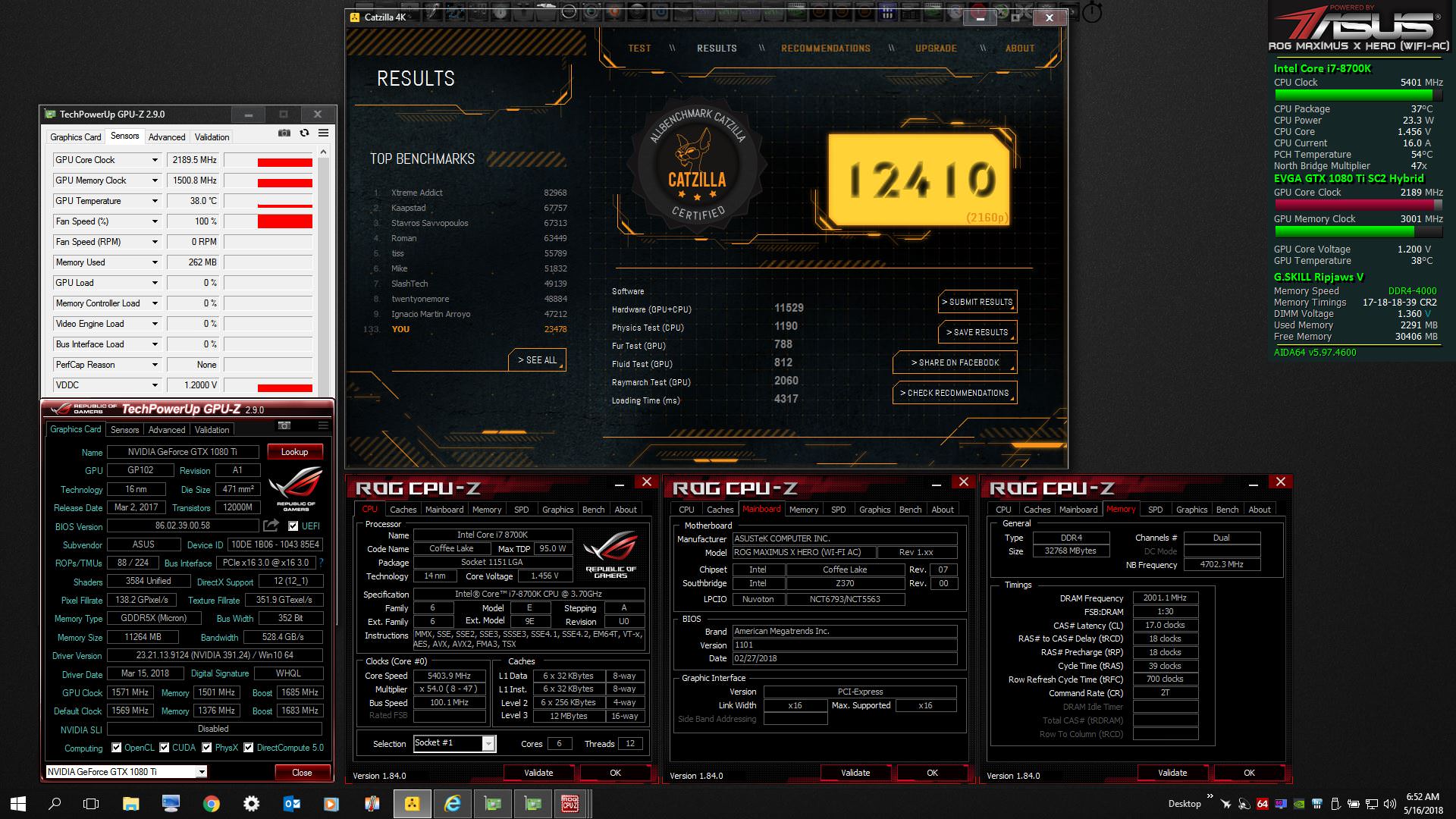The image size is (1456, 819).
Task: Open Caches tab in CPU-Z CPU window
Action: [x=403, y=510]
